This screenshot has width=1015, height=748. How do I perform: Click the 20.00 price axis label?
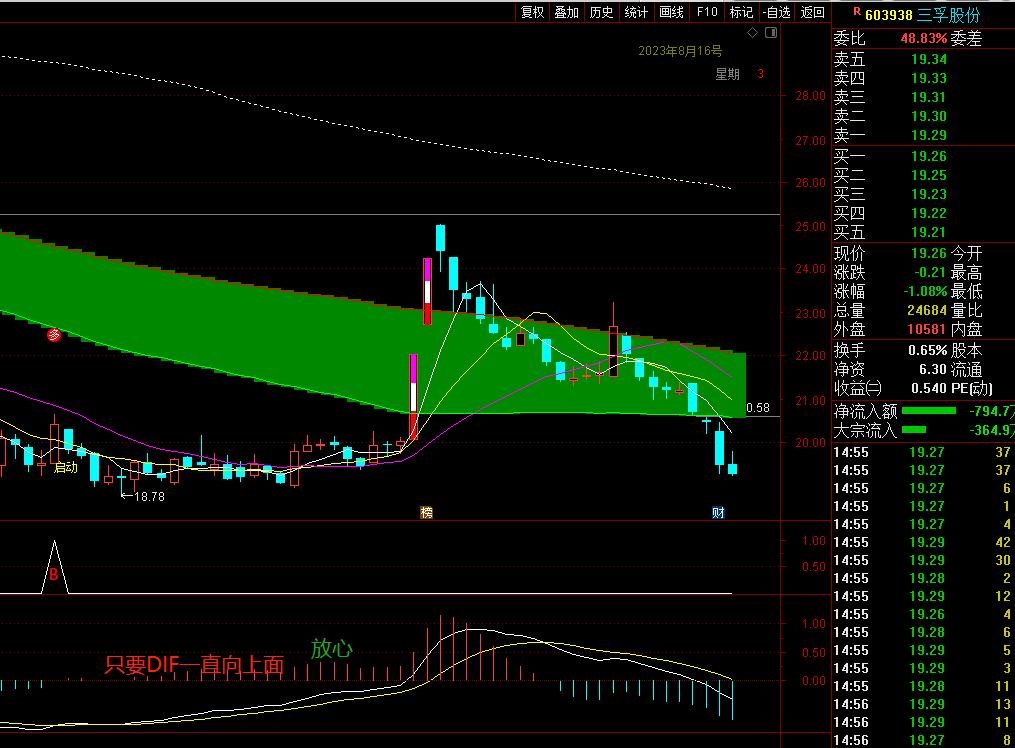pyautogui.click(x=810, y=443)
